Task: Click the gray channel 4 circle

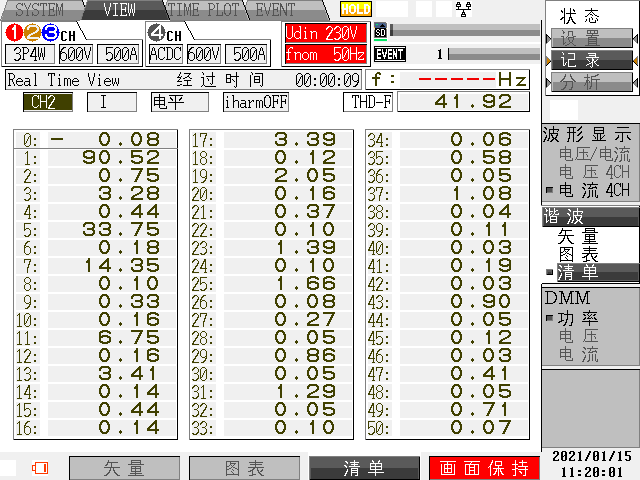Action: [156, 33]
